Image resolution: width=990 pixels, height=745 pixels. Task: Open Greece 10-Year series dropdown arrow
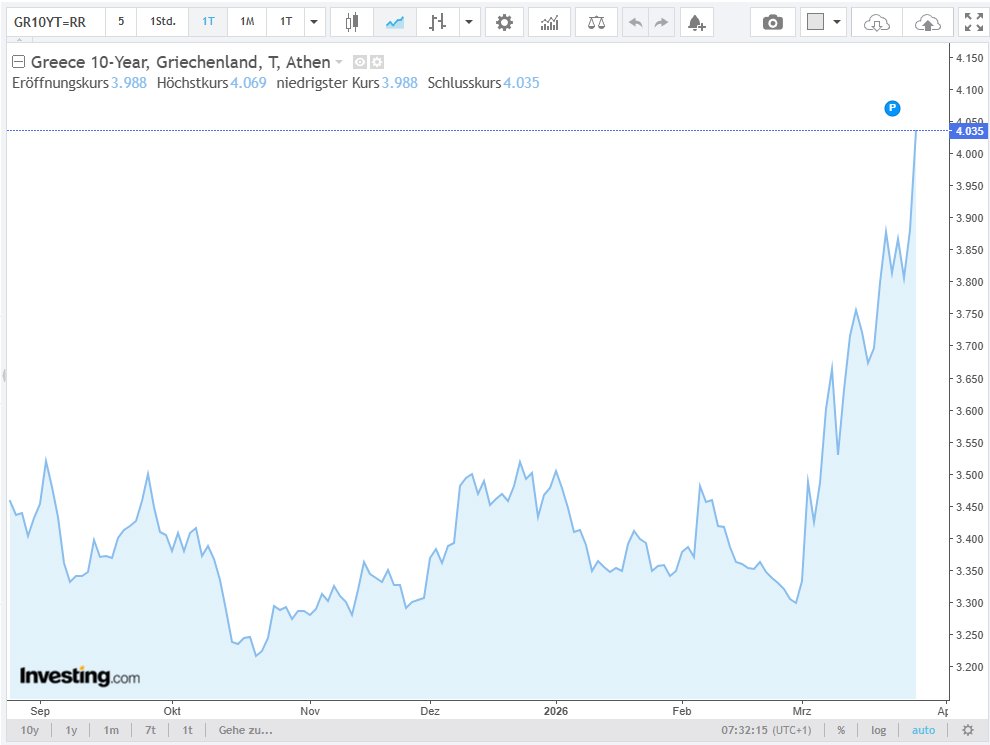pos(339,62)
